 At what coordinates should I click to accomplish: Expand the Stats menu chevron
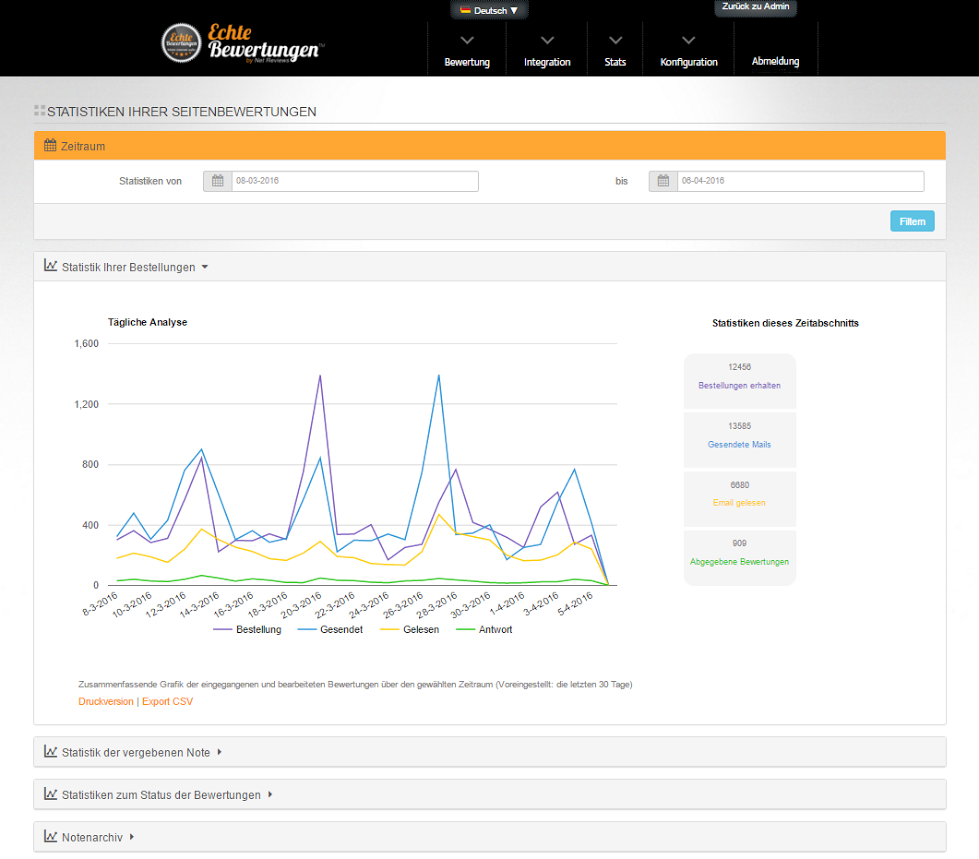tap(616, 41)
